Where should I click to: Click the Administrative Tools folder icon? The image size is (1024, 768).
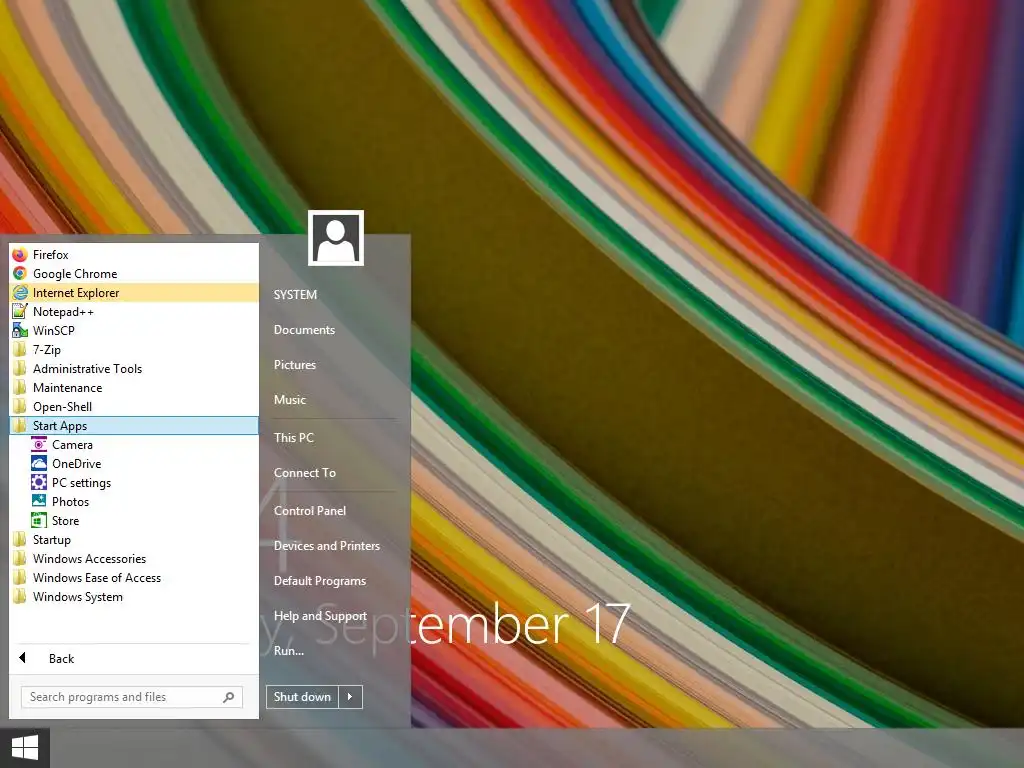(x=20, y=368)
